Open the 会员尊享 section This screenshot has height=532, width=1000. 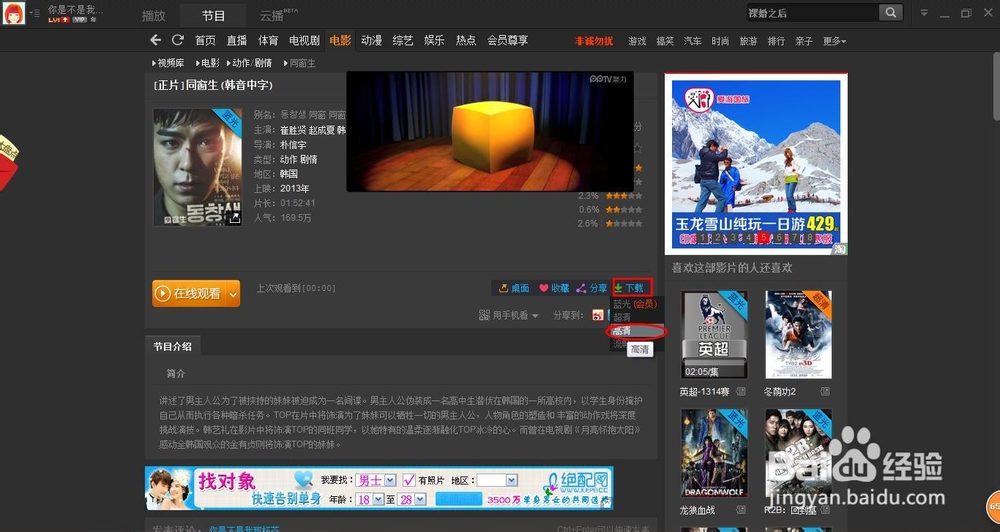508,40
